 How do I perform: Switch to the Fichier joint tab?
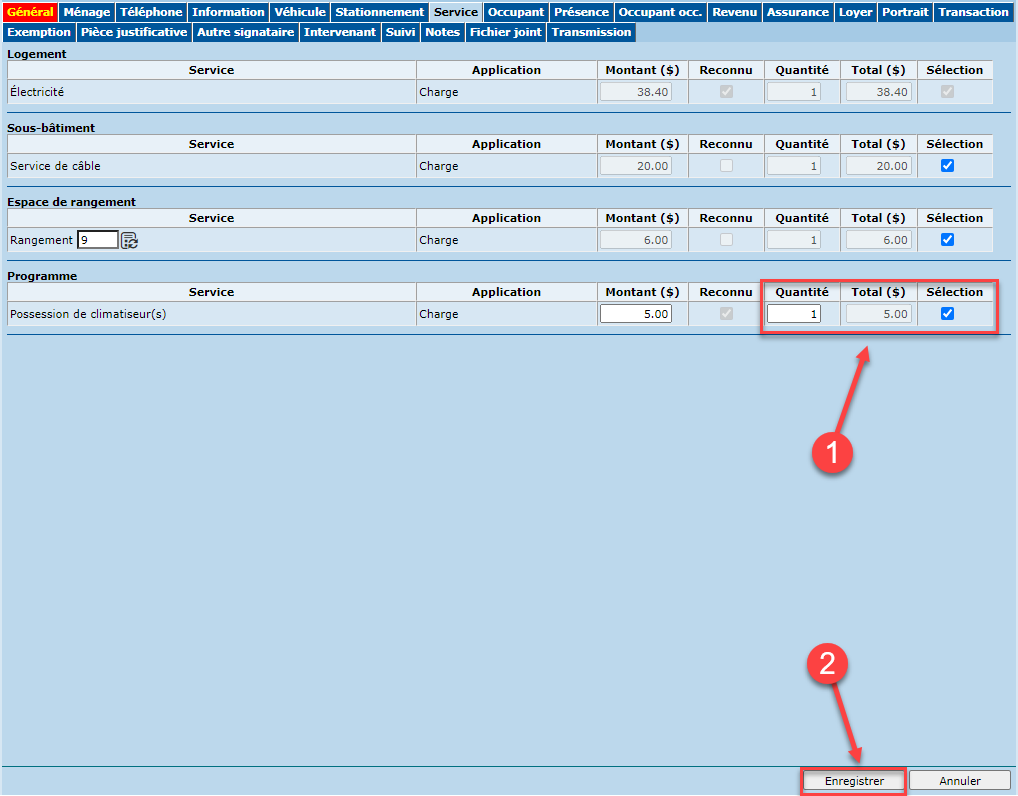[x=506, y=32]
